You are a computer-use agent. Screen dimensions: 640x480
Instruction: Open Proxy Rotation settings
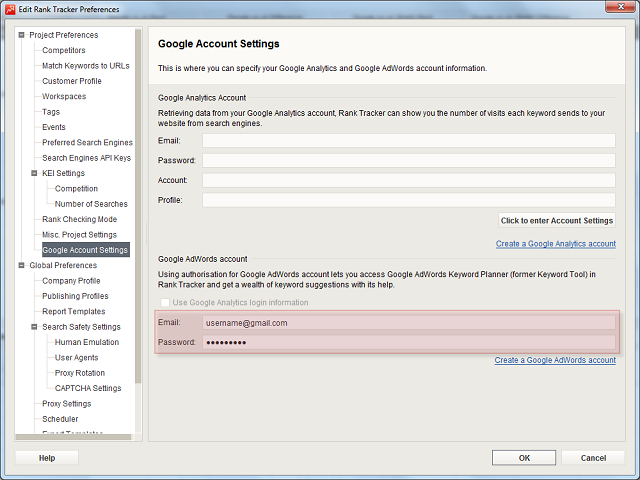point(80,373)
